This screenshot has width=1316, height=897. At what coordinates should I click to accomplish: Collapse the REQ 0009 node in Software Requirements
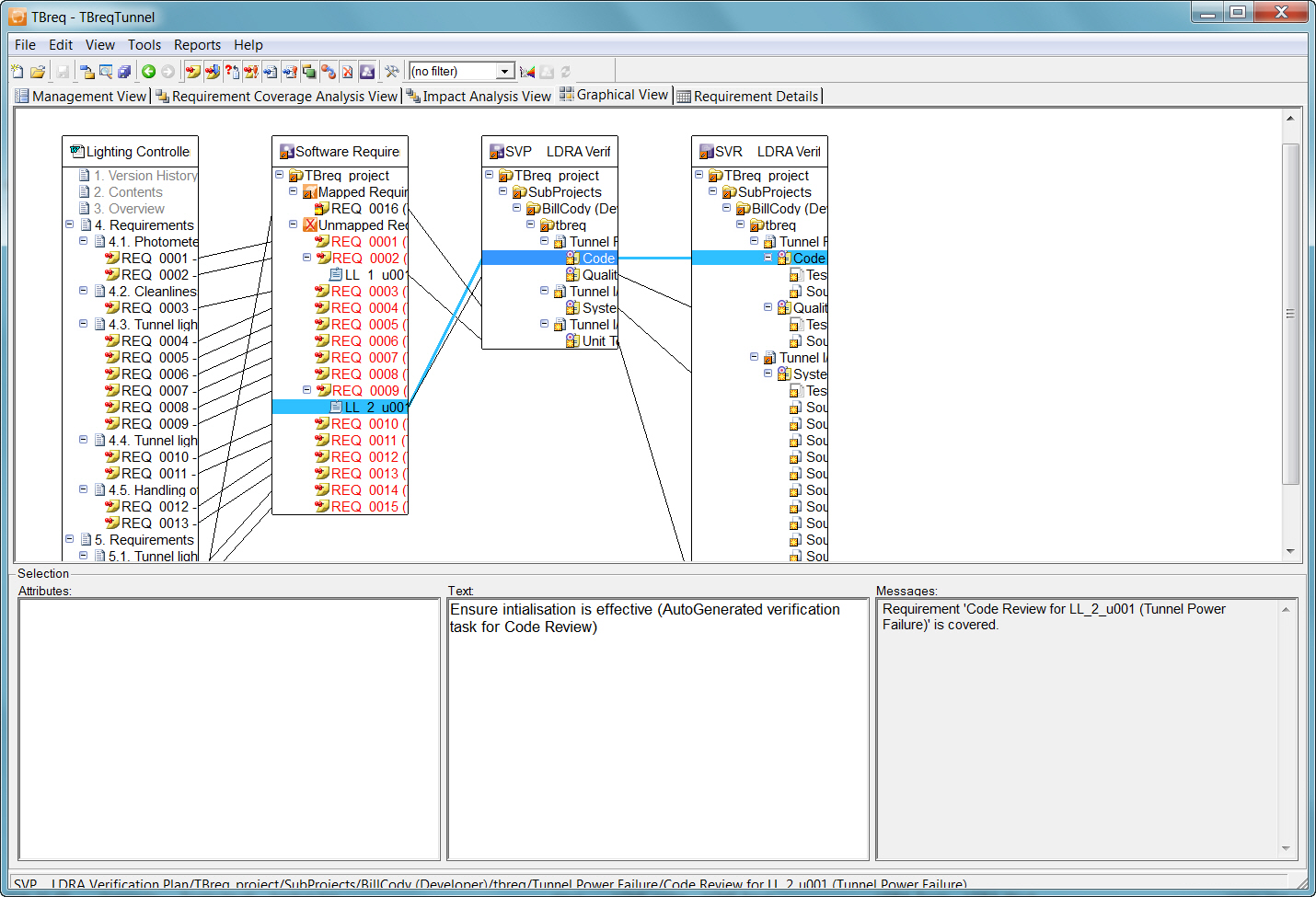pos(307,390)
